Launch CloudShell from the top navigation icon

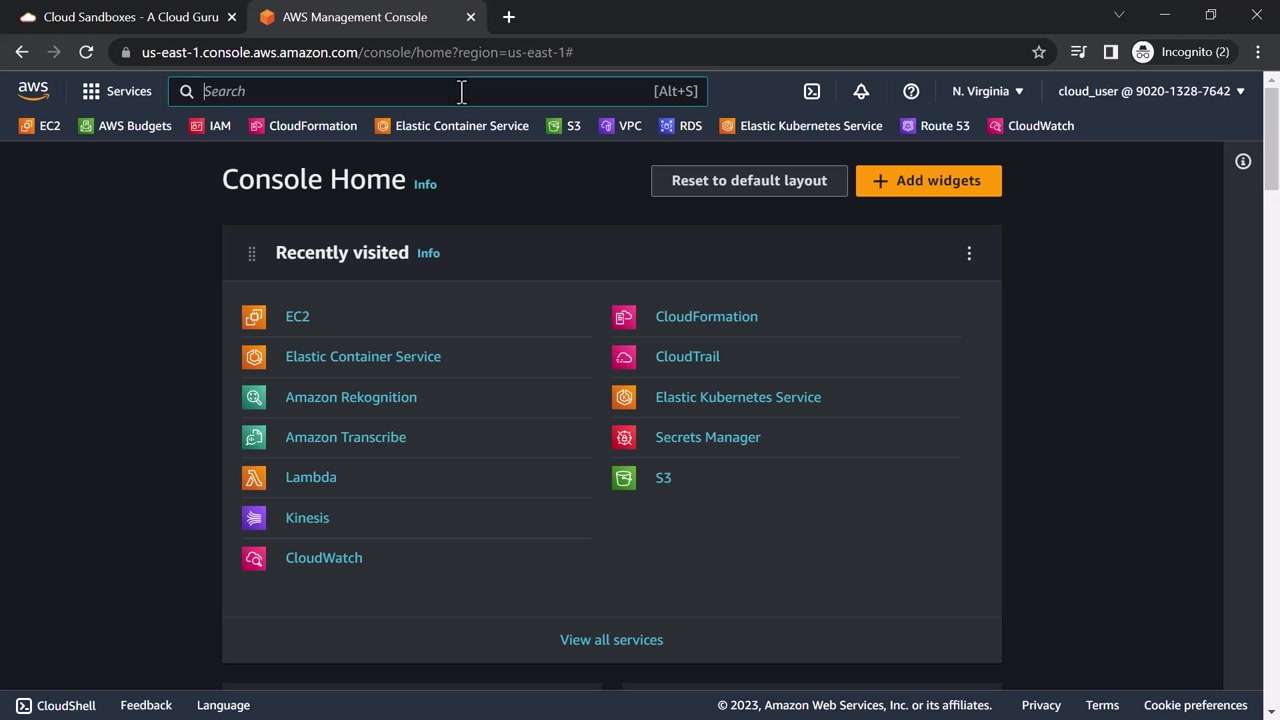[x=812, y=91]
